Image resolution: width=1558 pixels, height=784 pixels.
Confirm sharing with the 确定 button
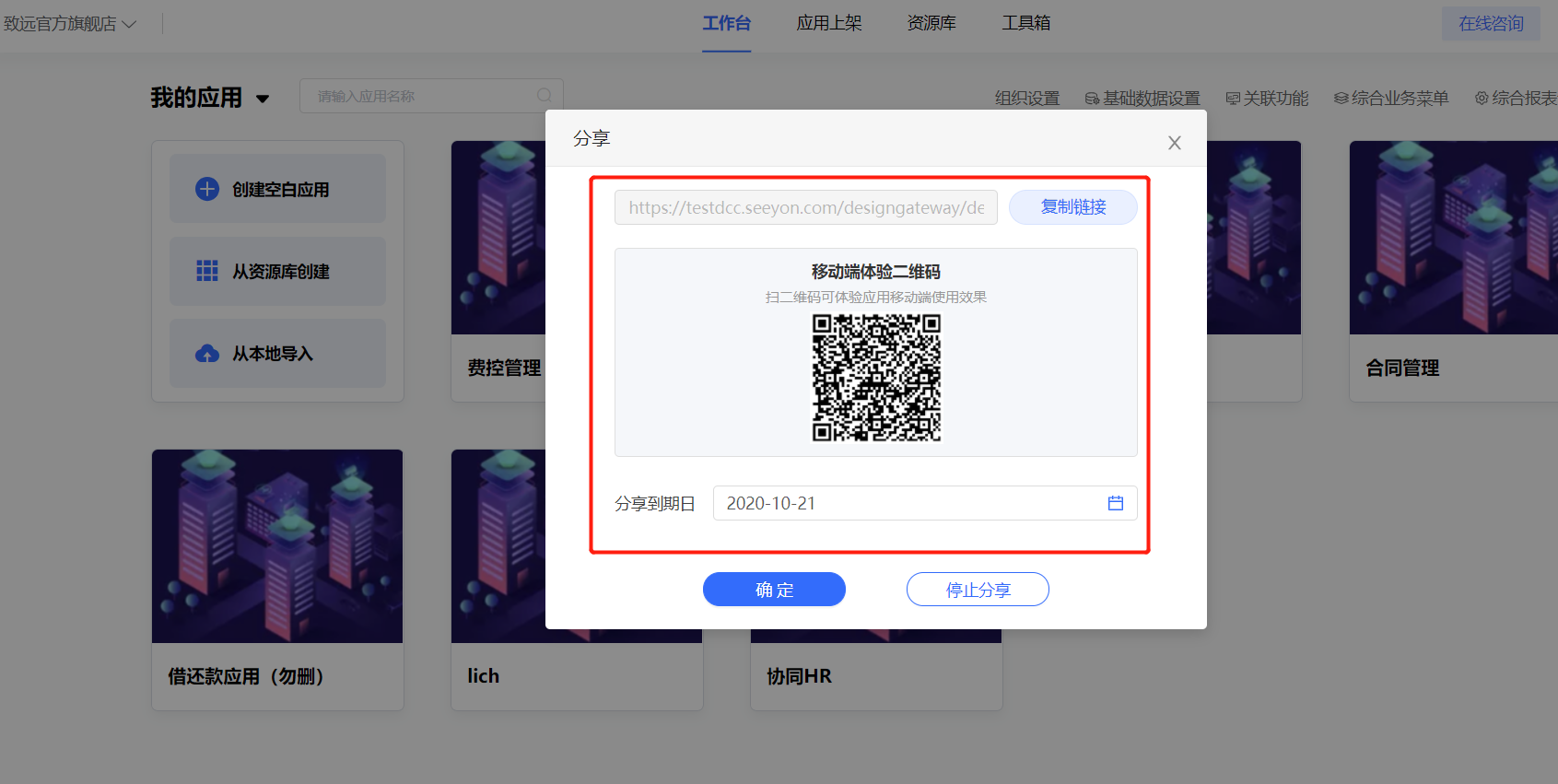tap(774, 590)
